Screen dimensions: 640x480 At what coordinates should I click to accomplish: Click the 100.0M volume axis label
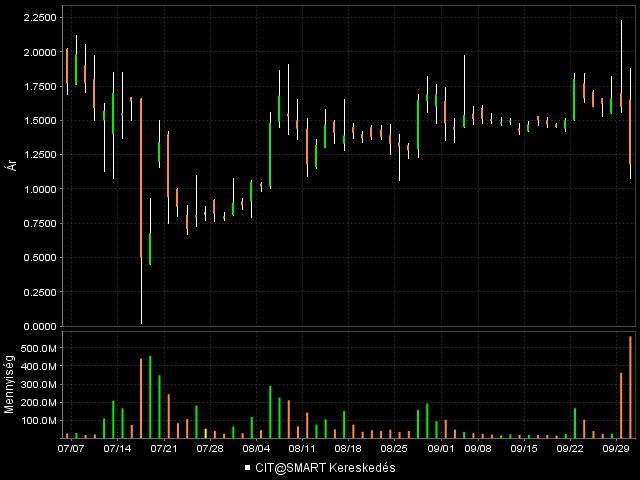point(40,421)
